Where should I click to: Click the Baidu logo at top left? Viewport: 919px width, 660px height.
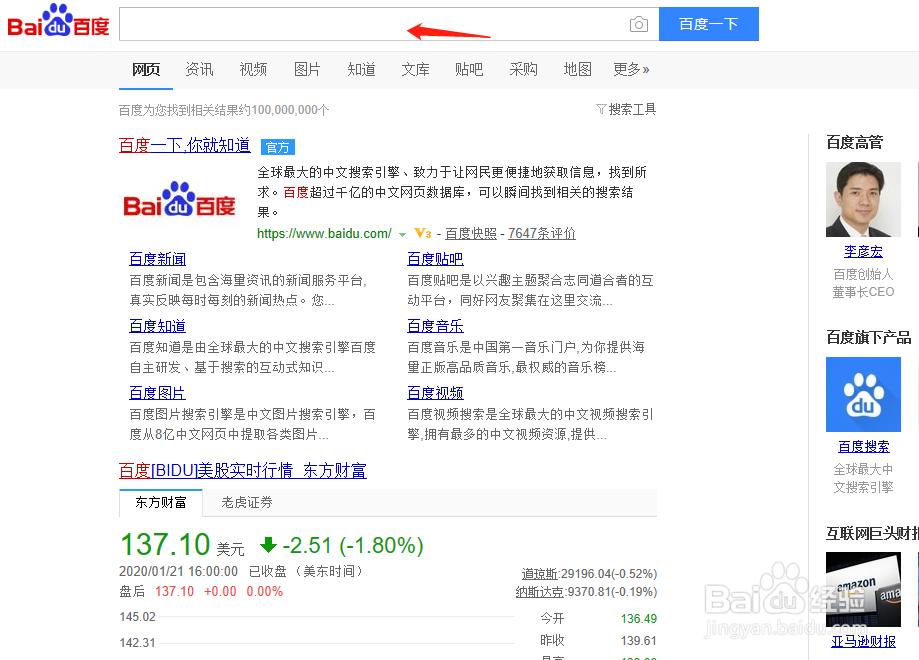pyautogui.click(x=58, y=21)
